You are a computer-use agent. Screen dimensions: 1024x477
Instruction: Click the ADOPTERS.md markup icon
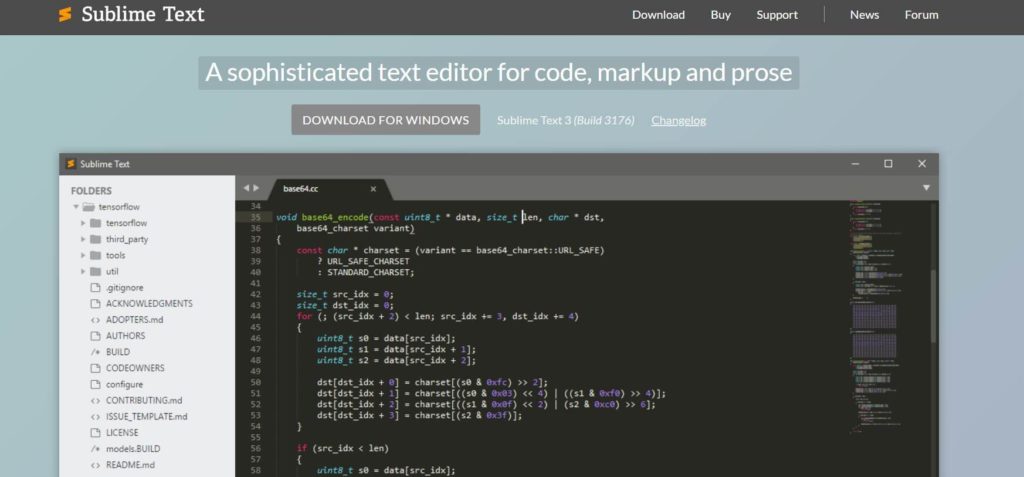tap(95, 320)
